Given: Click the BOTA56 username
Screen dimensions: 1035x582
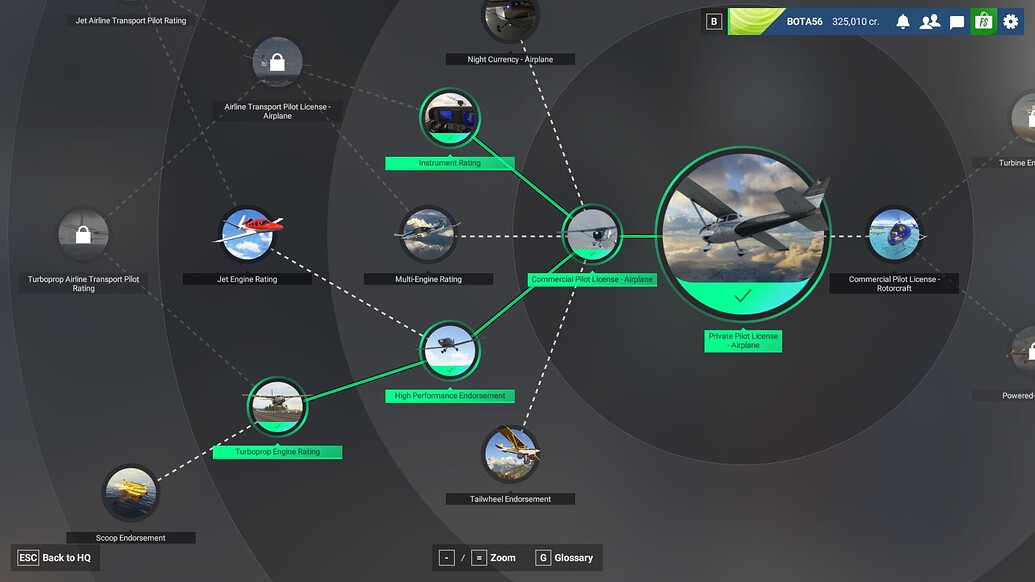Looking at the screenshot, I should coord(805,22).
